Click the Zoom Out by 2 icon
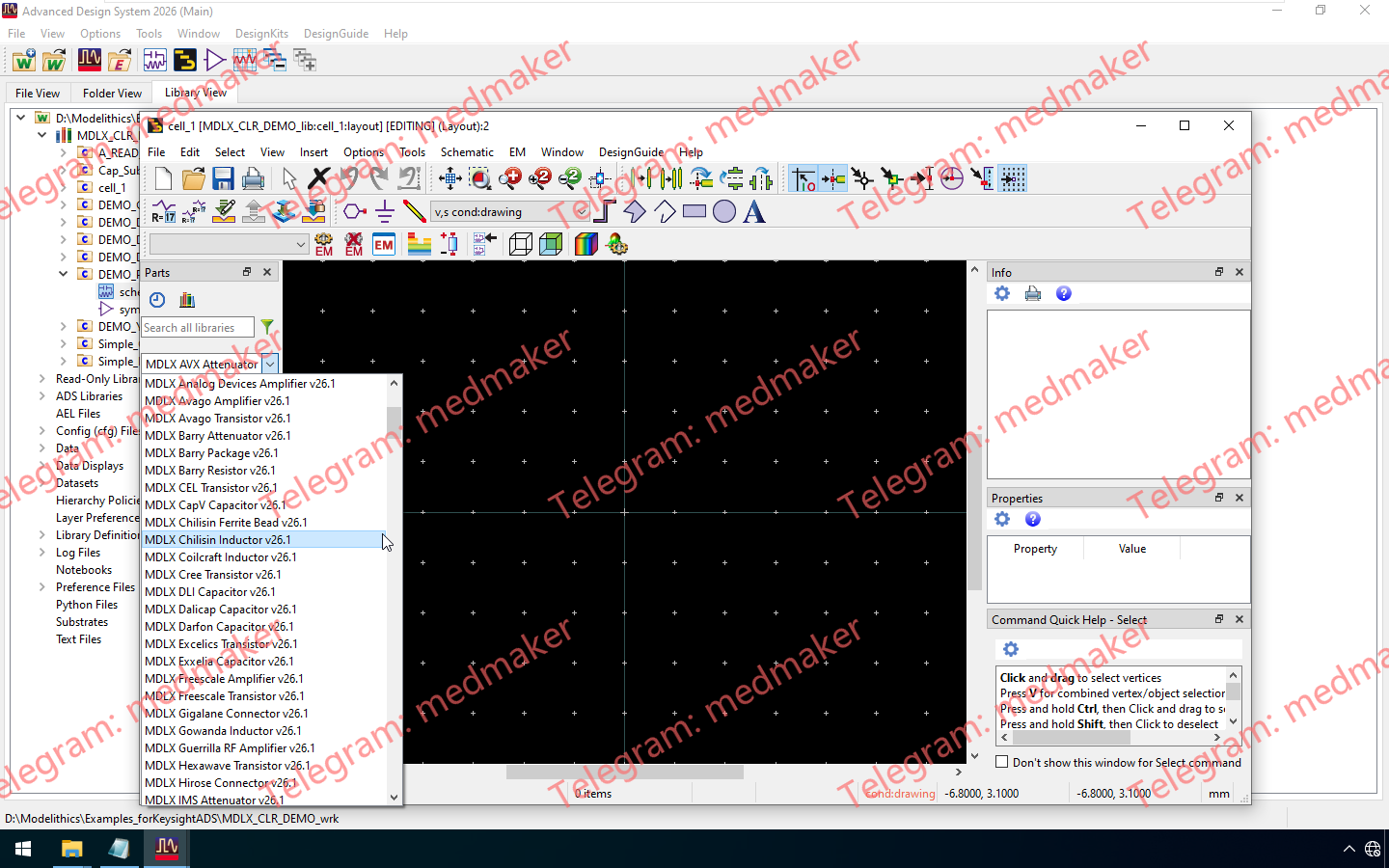Viewport: 1389px width, 868px height. pos(570,178)
